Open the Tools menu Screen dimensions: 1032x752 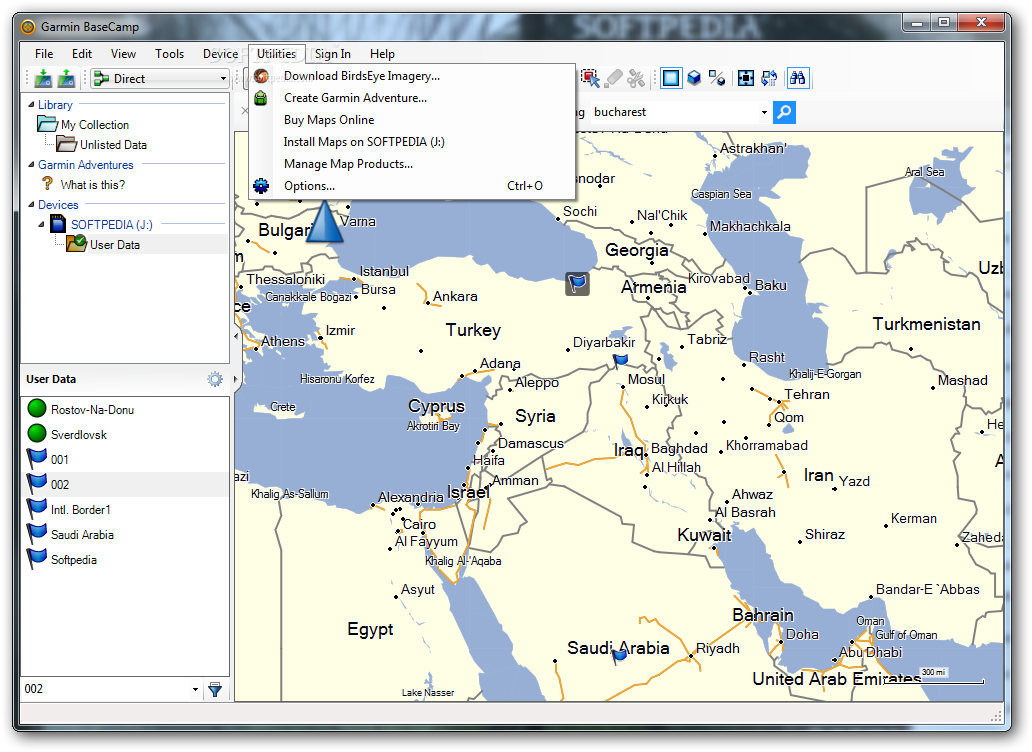(x=169, y=54)
